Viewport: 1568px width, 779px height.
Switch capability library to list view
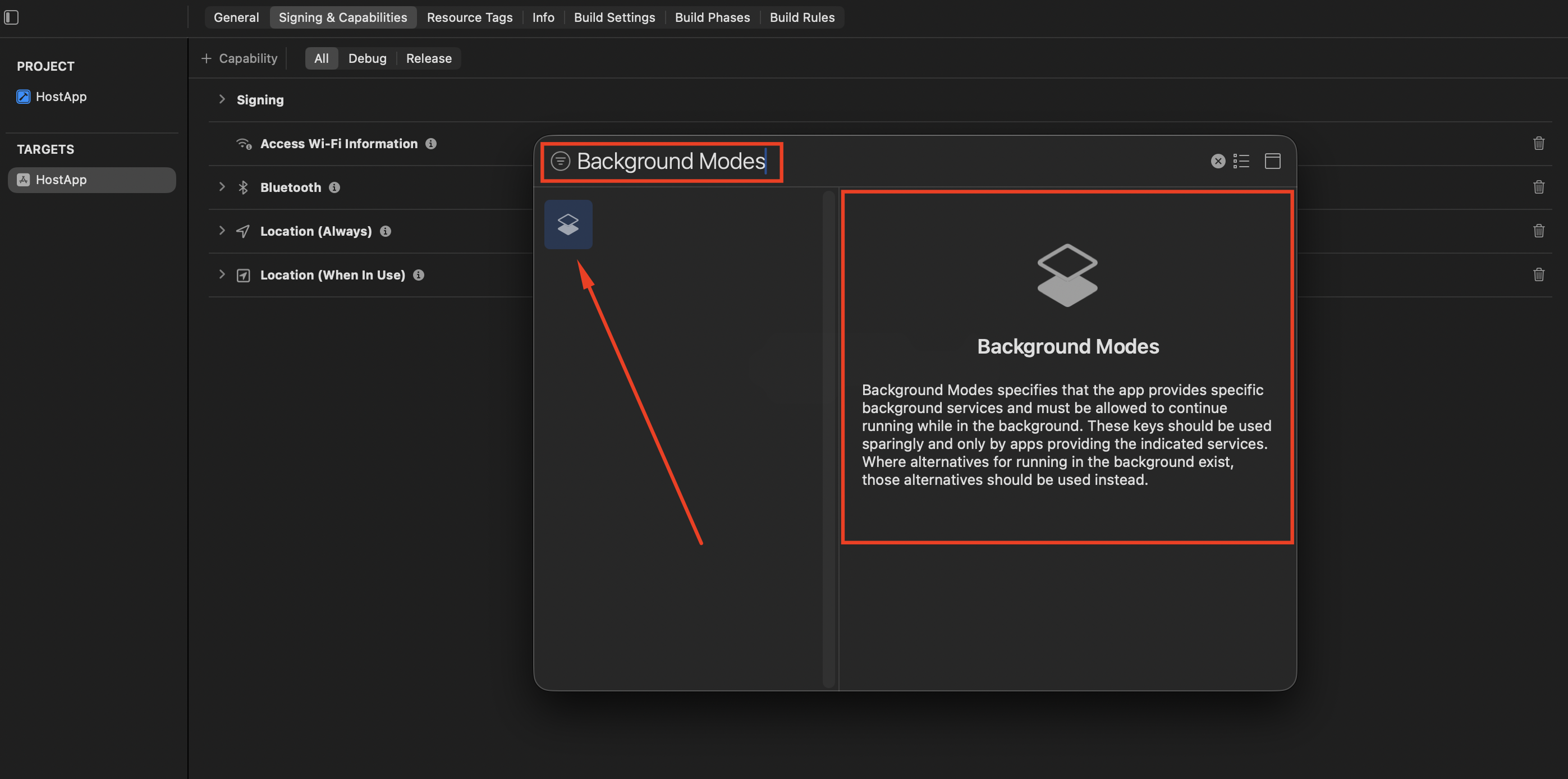tap(1241, 161)
